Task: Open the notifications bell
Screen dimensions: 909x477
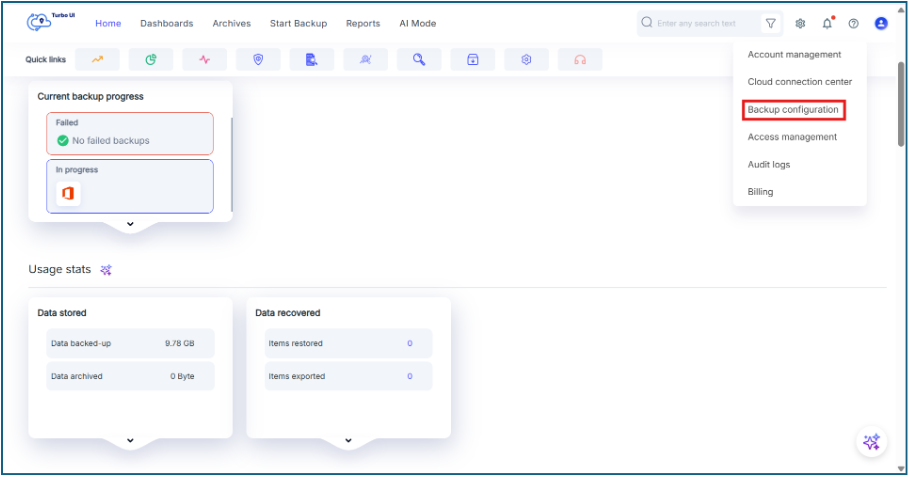Action: coord(827,23)
